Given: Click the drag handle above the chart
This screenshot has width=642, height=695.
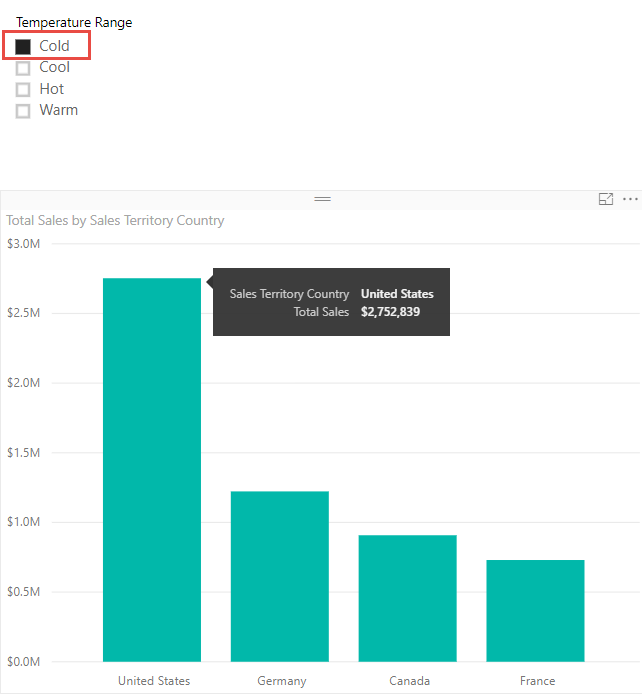Looking at the screenshot, I should point(322,200).
